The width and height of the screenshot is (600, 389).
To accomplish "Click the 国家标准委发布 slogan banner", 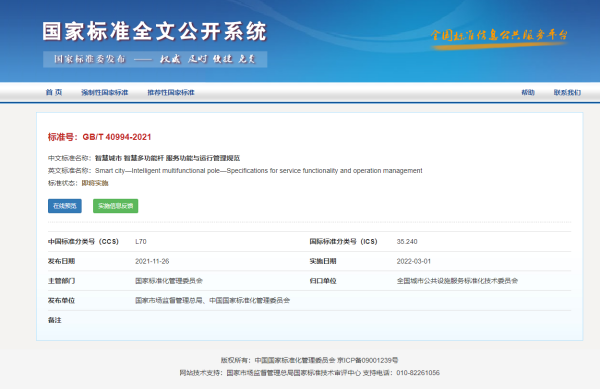I will pos(155,59).
